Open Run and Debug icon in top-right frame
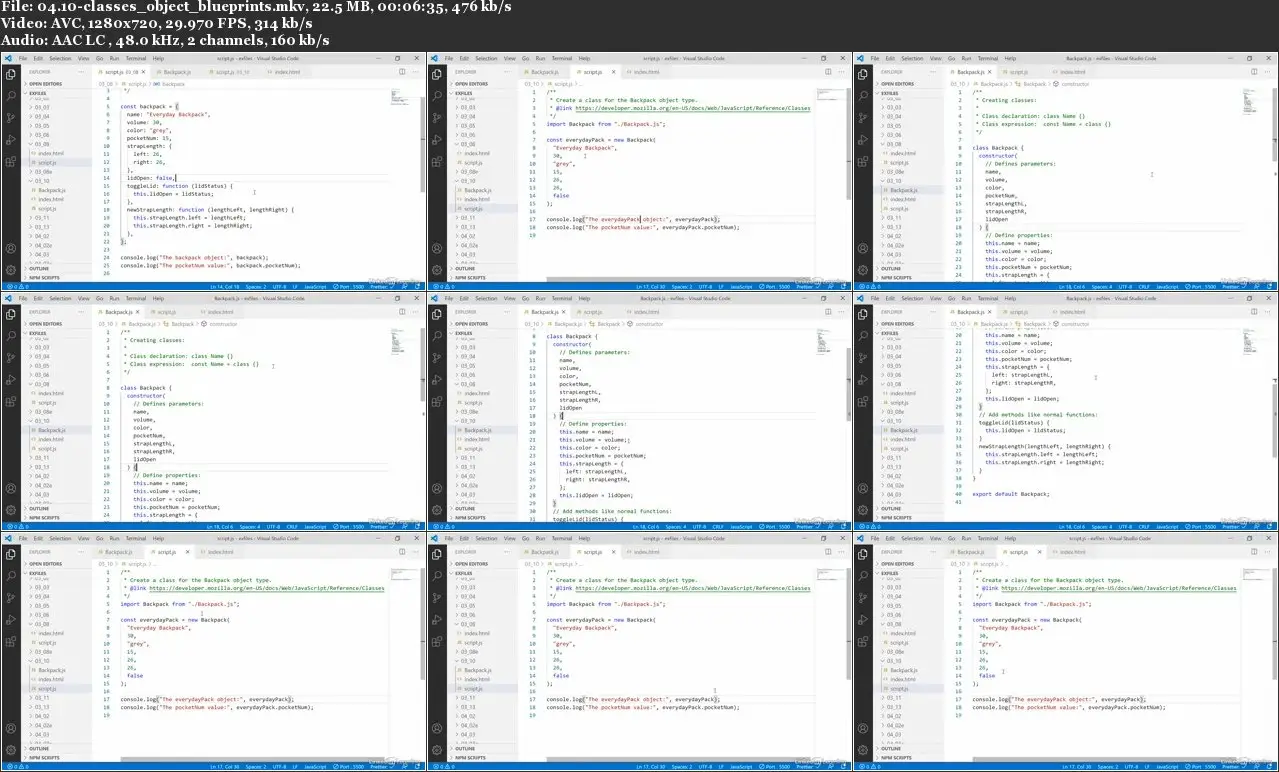1279x772 pixels. click(x=863, y=140)
